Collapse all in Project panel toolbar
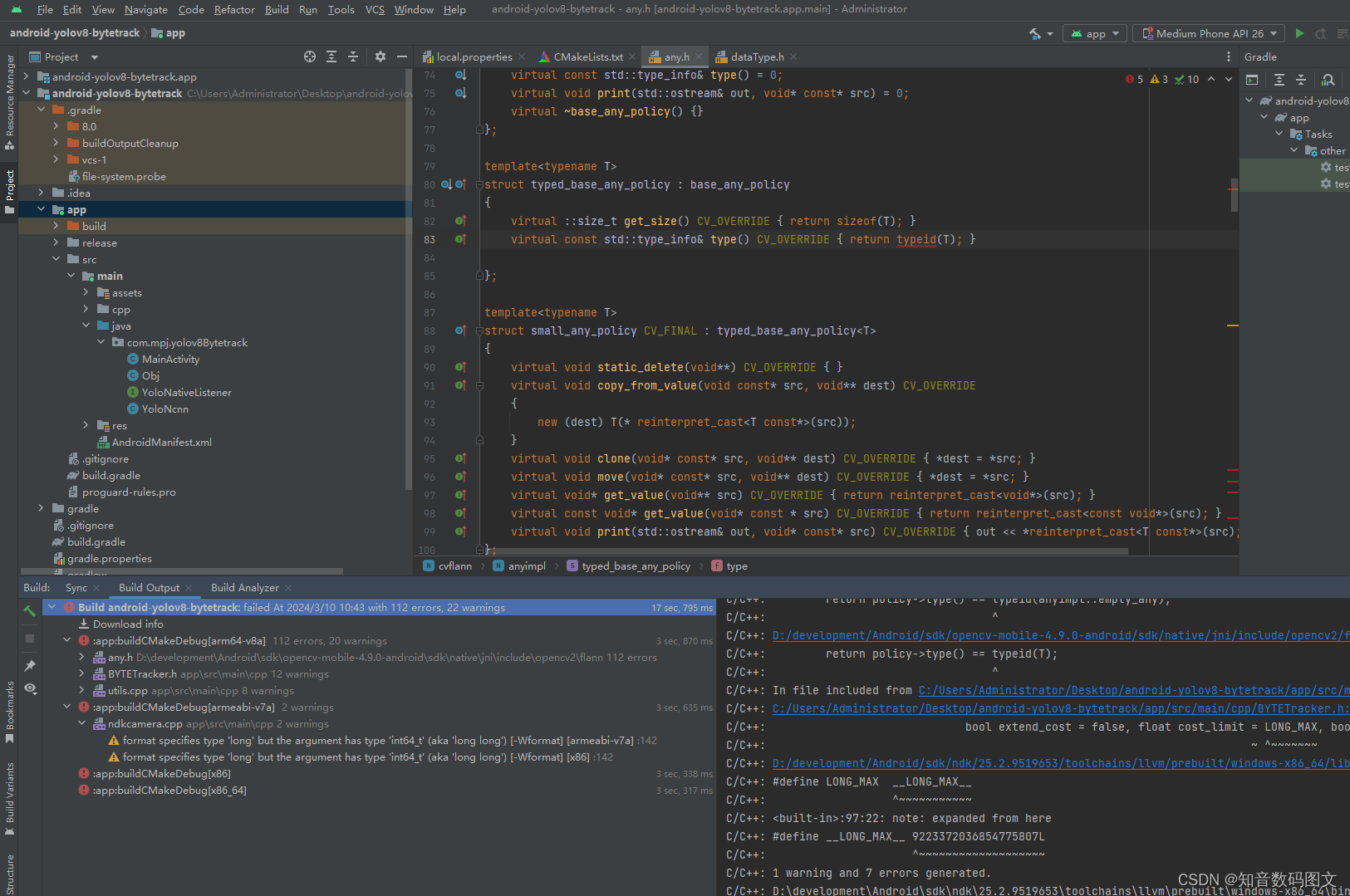 coord(353,56)
